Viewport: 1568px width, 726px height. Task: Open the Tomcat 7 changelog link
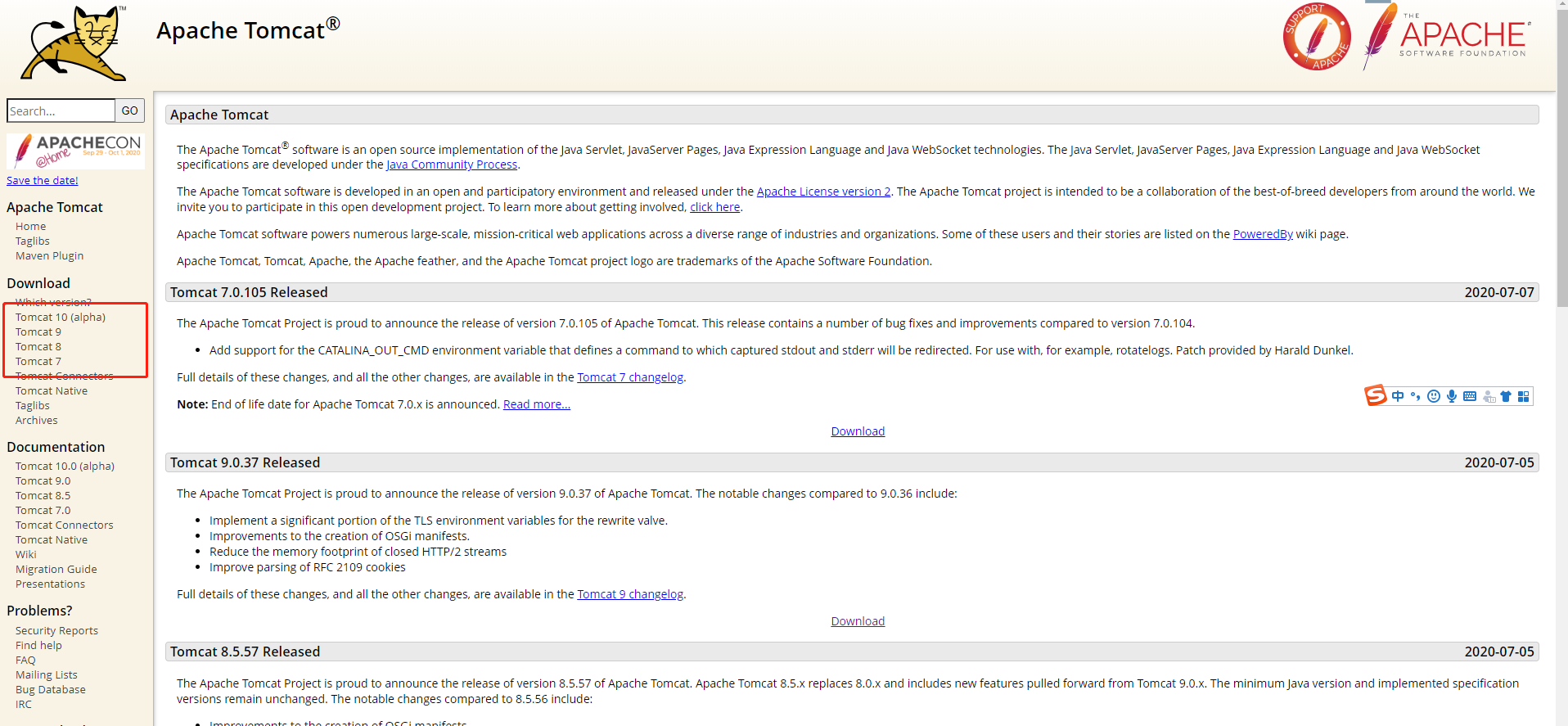click(630, 377)
